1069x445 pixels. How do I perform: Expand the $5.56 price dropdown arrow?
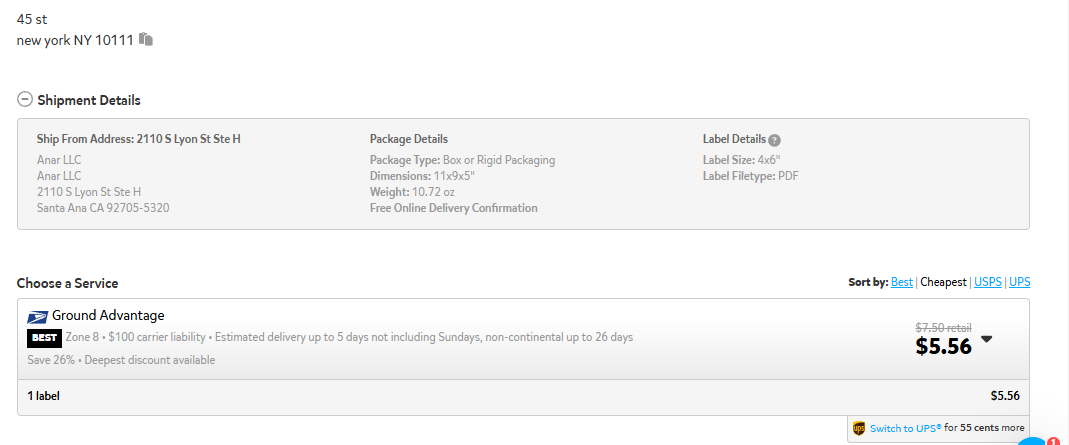click(986, 339)
